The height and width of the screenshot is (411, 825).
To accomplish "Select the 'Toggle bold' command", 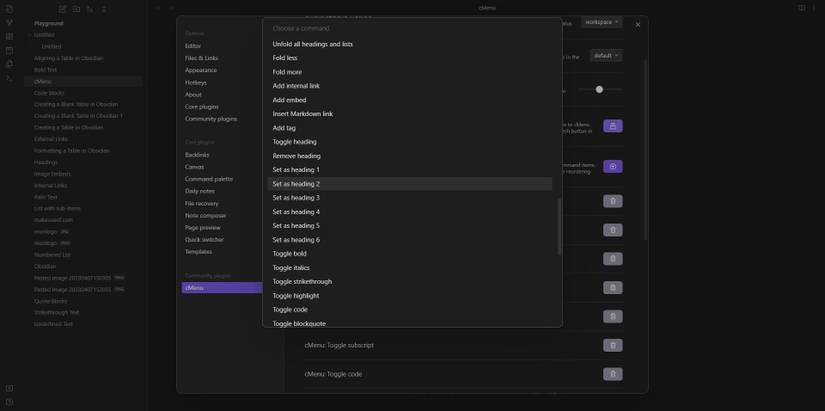I will (410, 254).
